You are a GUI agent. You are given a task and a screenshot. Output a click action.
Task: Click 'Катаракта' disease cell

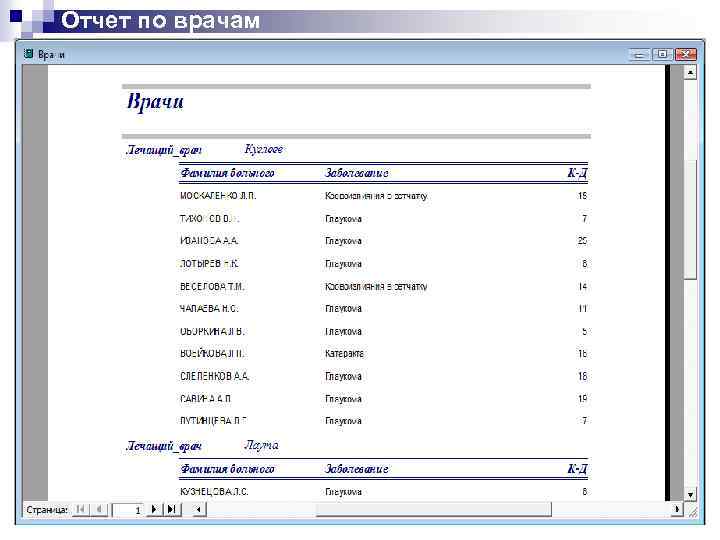pos(344,354)
